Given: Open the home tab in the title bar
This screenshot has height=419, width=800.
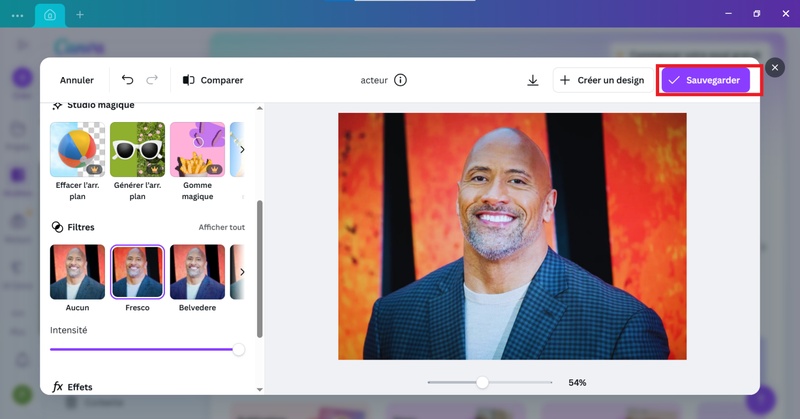Looking at the screenshot, I should click(50, 15).
